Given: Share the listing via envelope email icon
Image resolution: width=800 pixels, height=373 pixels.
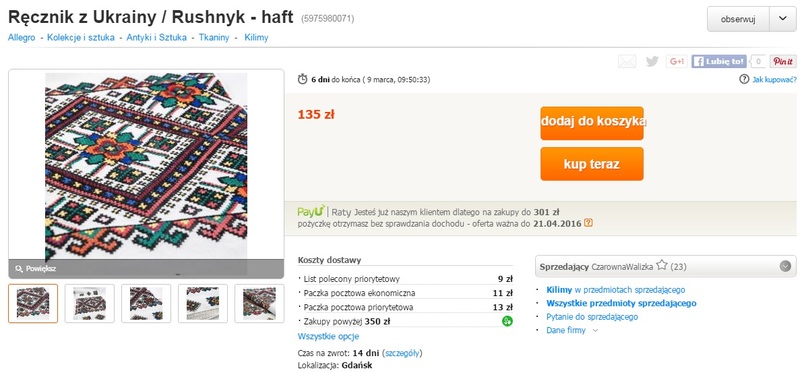Looking at the screenshot, I should pyautogui.click(x=627, y=62).
